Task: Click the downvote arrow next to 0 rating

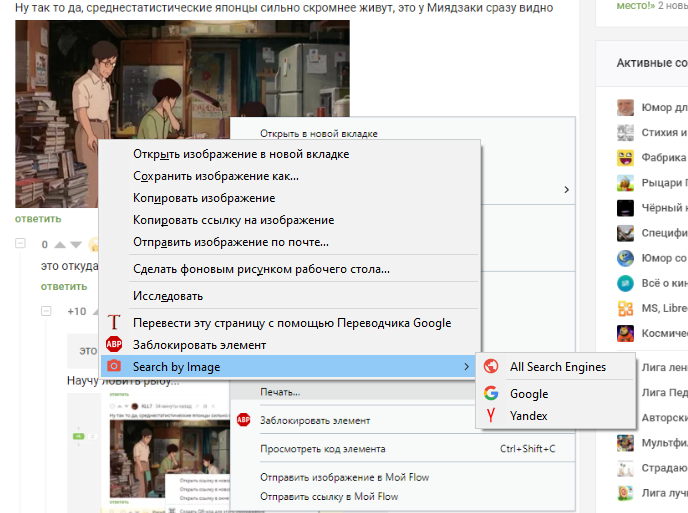Action: coord(76,244)
